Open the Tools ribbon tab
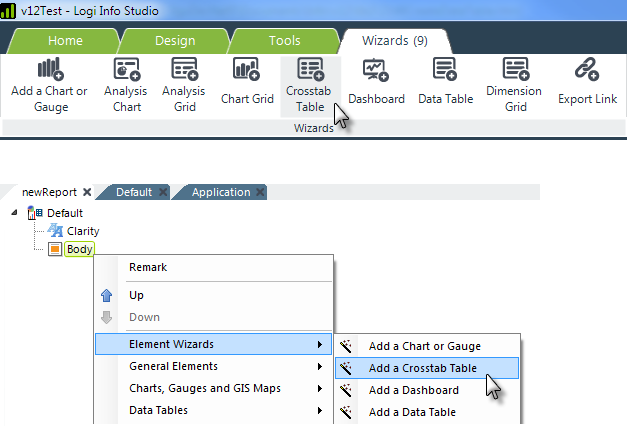The height and width of the screenshot is (442, 627). (x=284, y=41)
